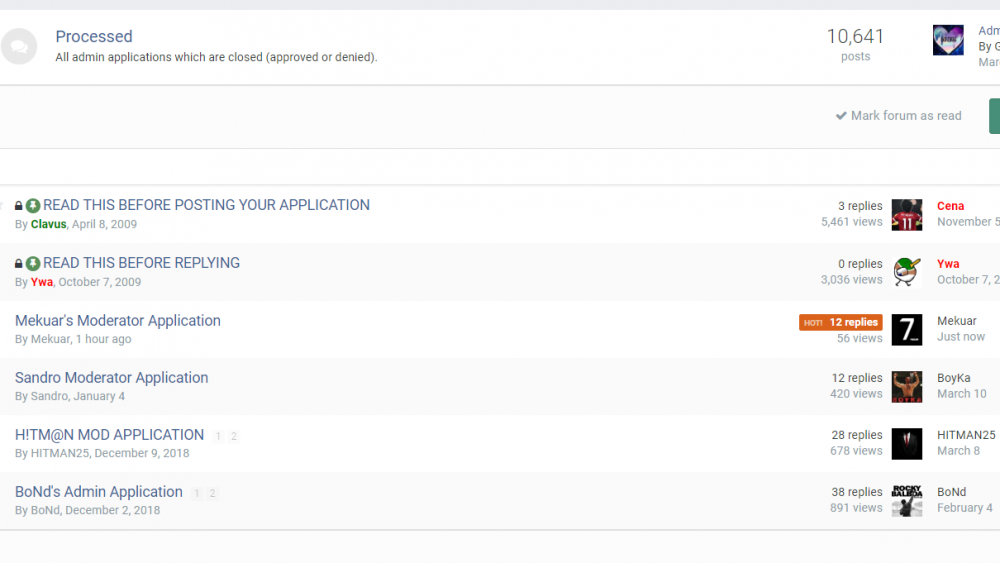Open Sandro Moderator Application topic
The image size is (1000, 563).
112,378
